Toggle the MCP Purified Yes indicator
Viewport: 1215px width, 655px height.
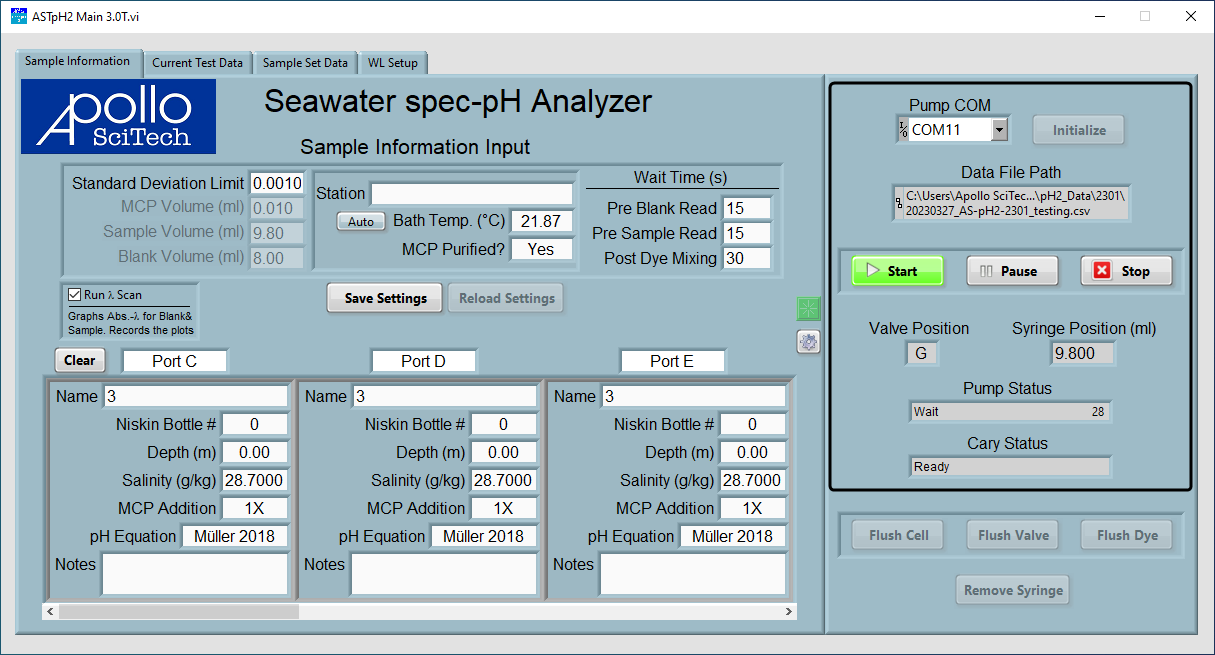point(541,249)
